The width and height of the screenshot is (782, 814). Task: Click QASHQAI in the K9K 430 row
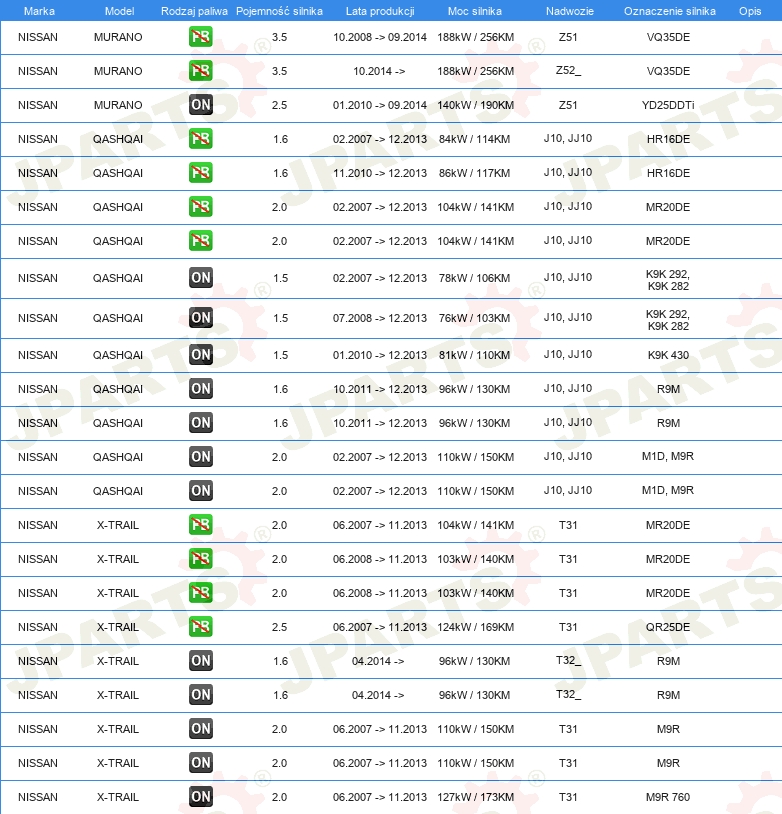point(118,355)
